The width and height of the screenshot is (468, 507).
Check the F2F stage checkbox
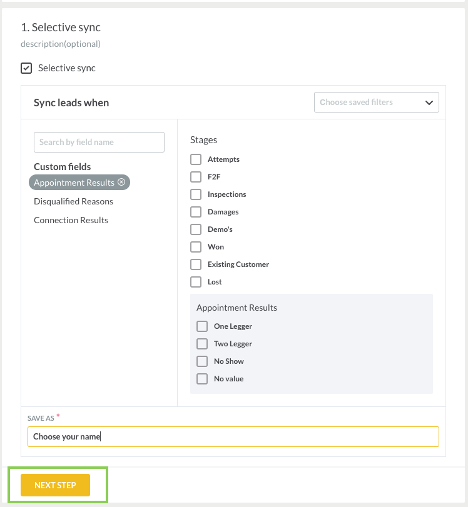[x=196, y=177]
